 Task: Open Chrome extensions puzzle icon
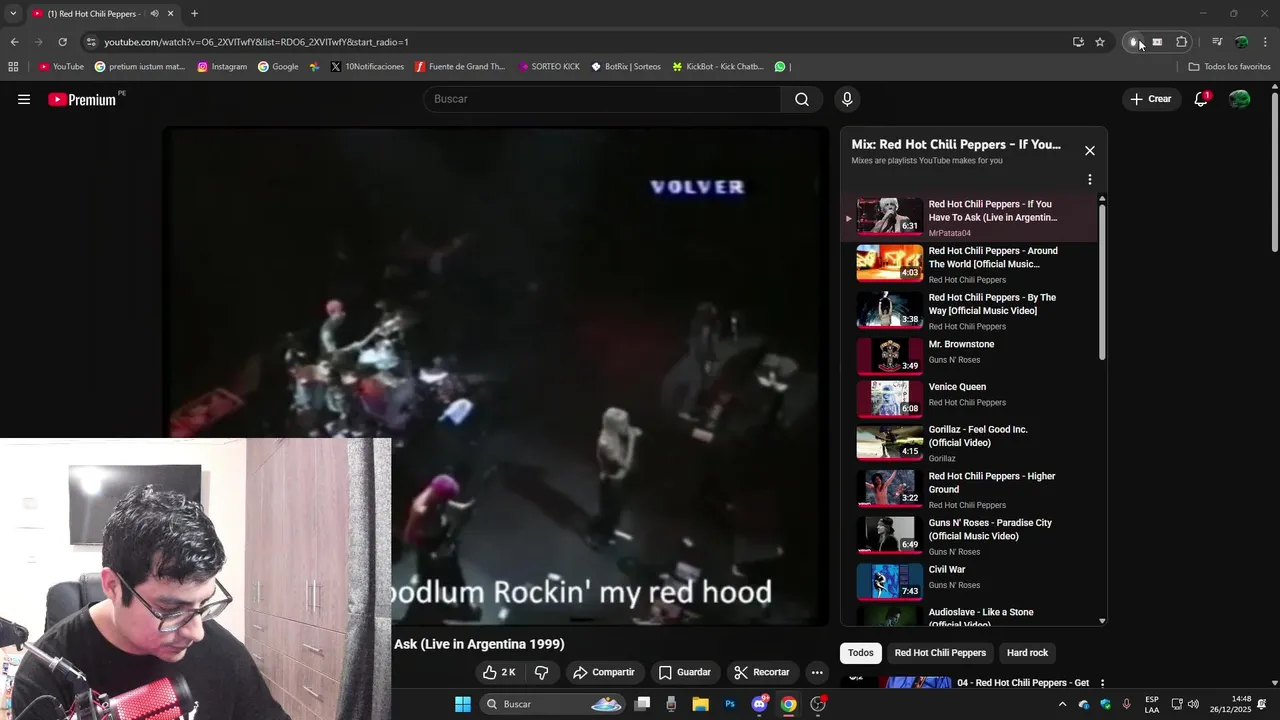tap(1181, 42)
